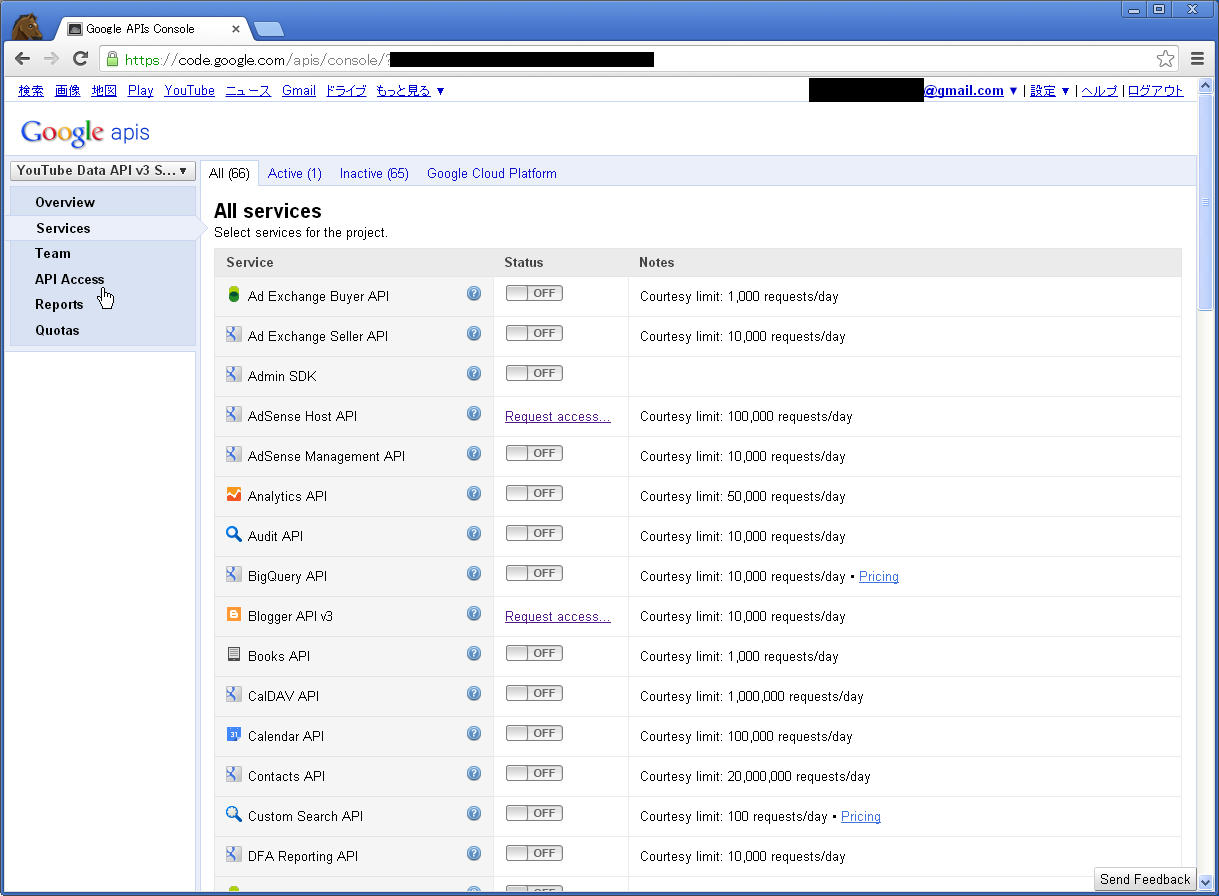Expand the もっと見る menu
This screenshot has width=1219, height=896.
410,91
